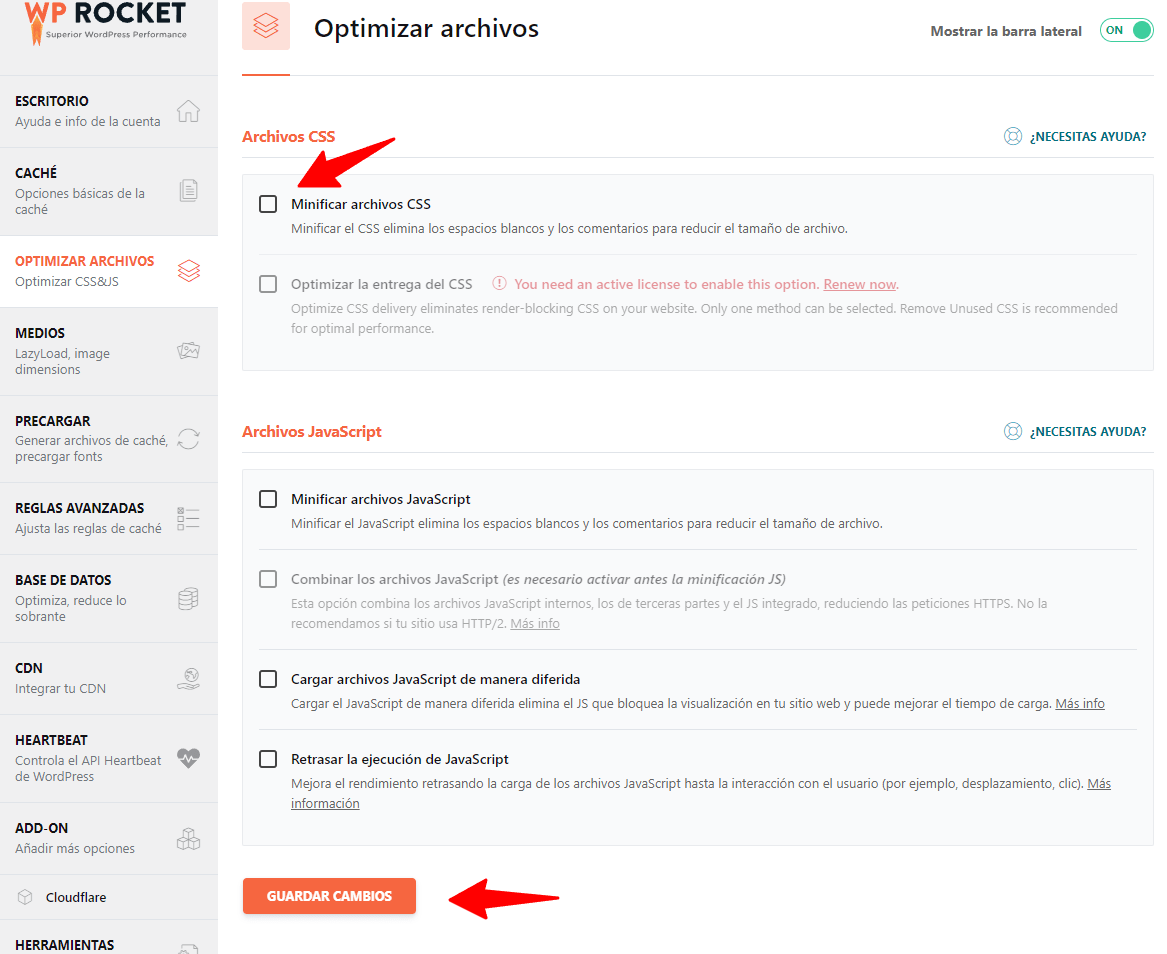
Task: Enable Minificar archivos CSS checkbox
Action: click(x=268, y=204)
